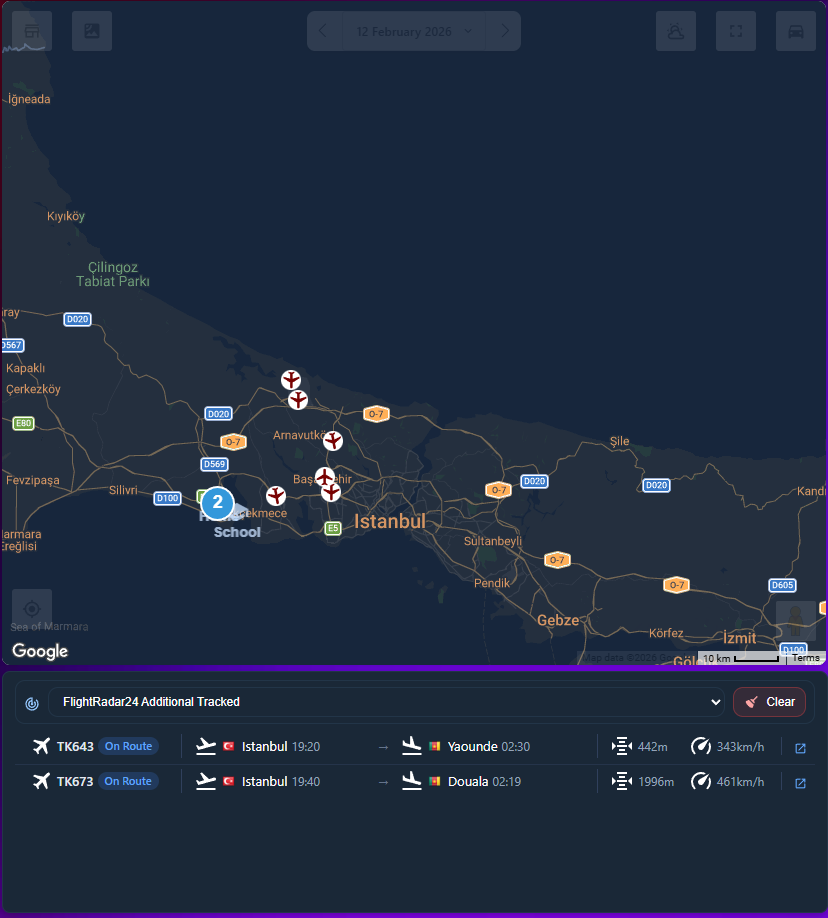Select the plane marker beside Arnavutköy label
Image resolution: width=828 pixels, height=918 pixels.
333,440
